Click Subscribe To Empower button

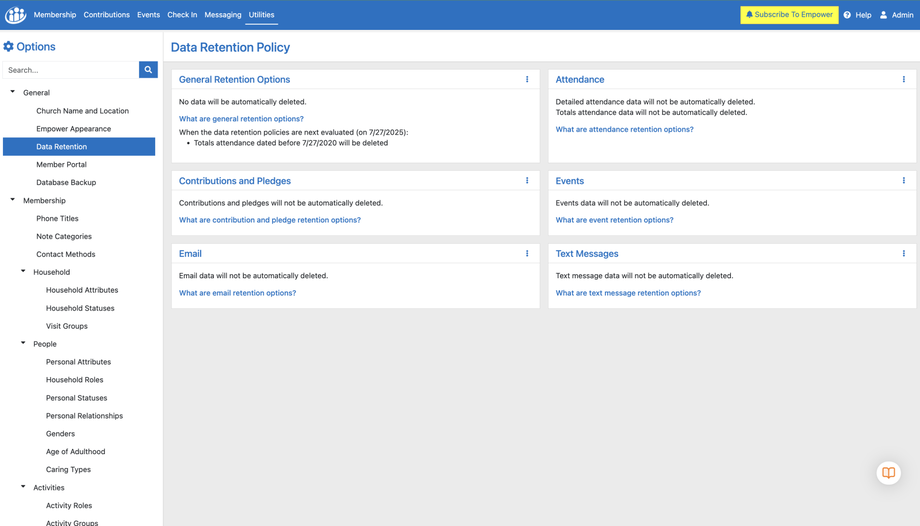click(789, 15)
